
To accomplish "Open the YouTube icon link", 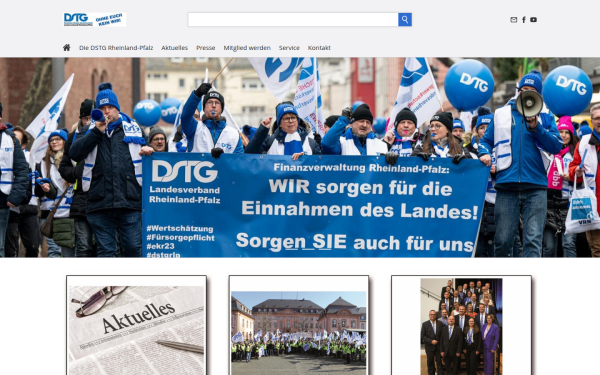I will click(533, 20).
